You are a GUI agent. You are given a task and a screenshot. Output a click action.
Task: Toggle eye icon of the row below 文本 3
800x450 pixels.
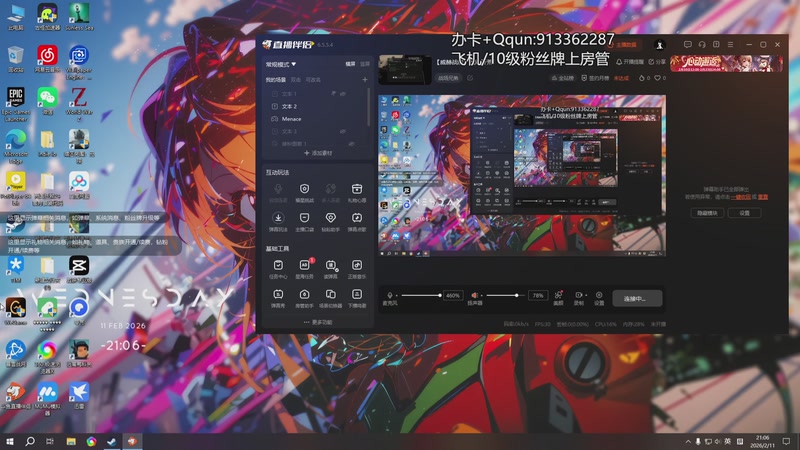click(x=351, y=144)
